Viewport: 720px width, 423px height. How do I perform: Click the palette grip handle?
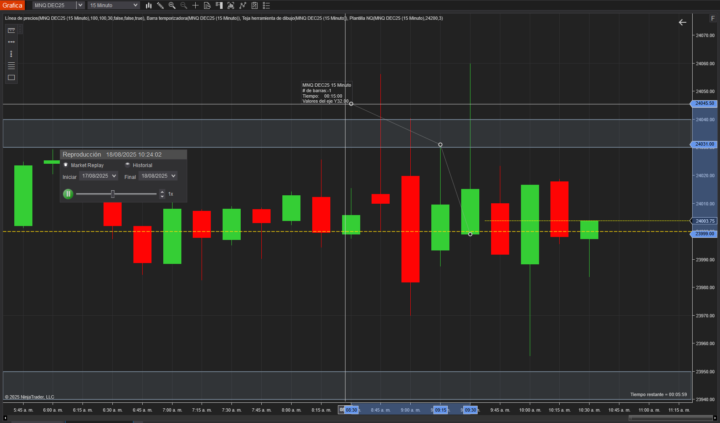[20, 30]
